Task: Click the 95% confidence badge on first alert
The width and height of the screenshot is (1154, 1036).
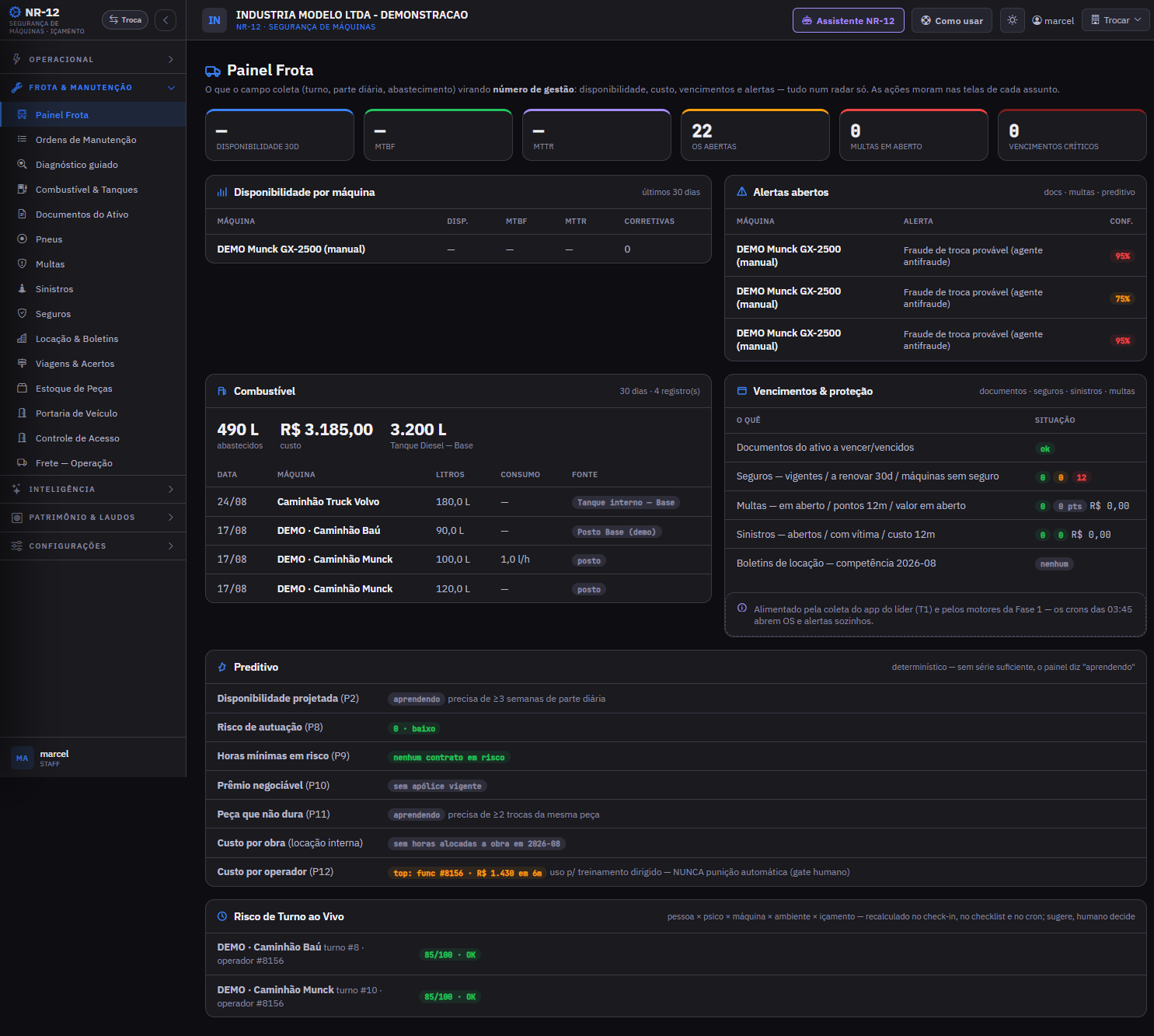Action: pos(1122,256)
